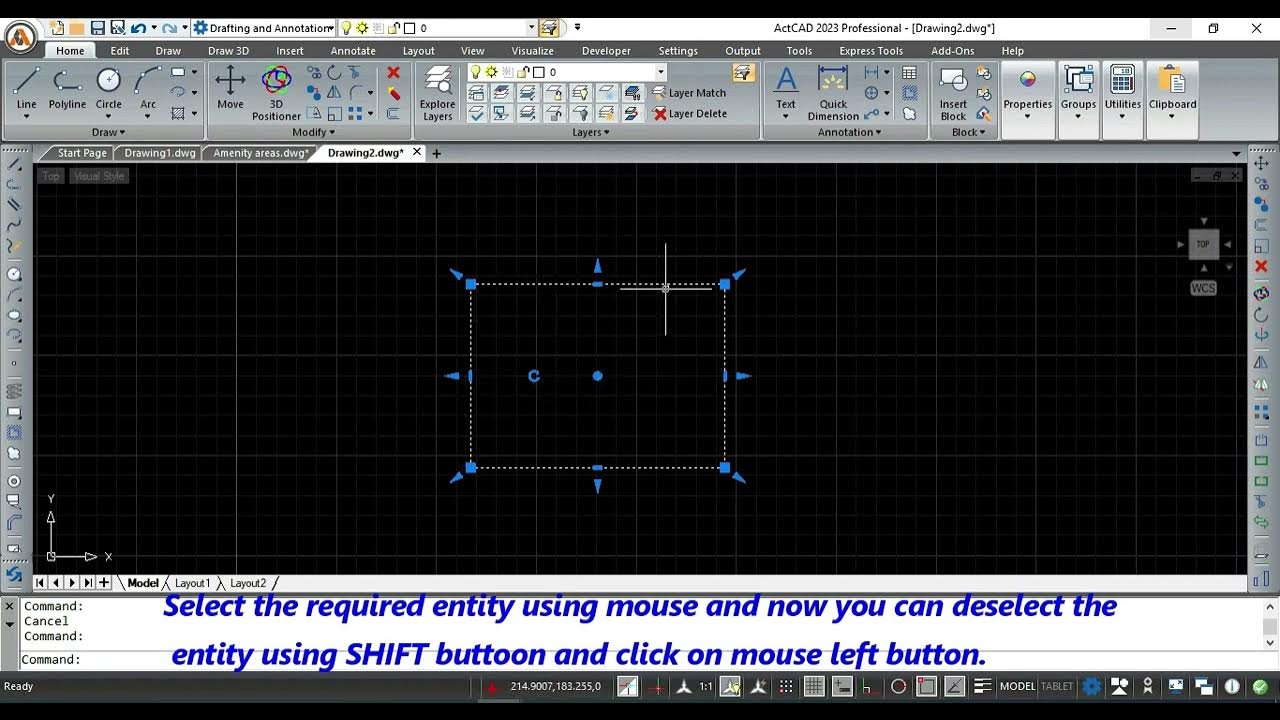Open the ribbon layer selection combo box
This screenshot has width=1280, height=720.
click(566, 72)
